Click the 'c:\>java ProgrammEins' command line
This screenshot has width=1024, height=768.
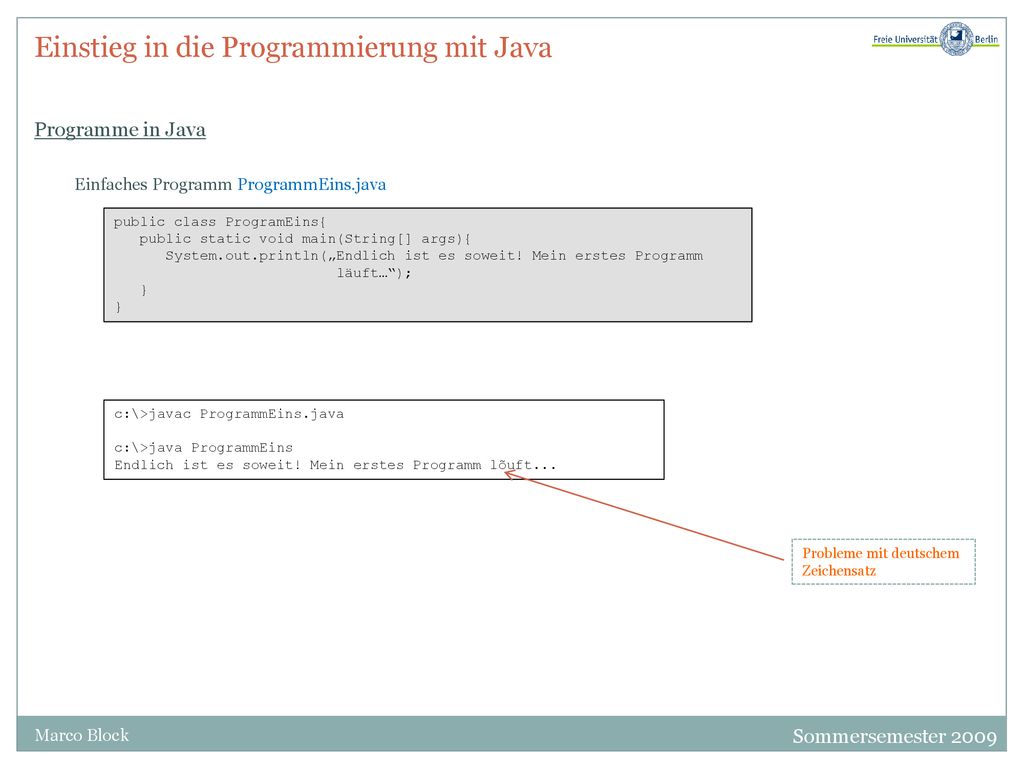tap(204, 448)
